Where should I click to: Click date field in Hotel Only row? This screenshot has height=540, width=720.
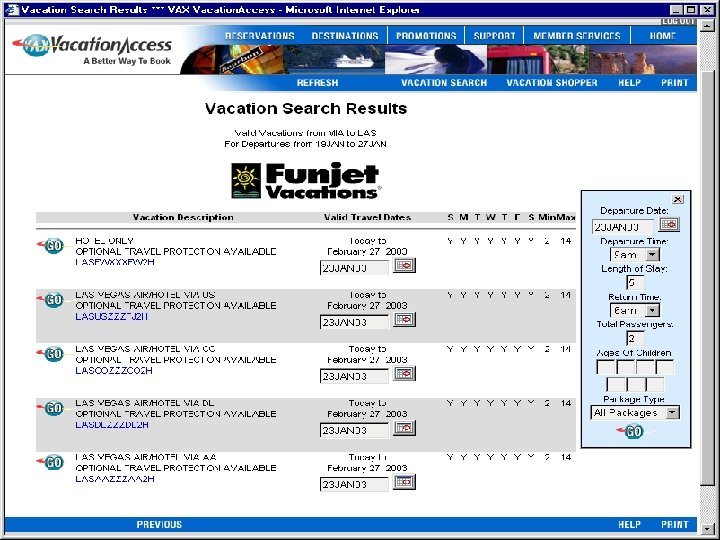[x=354, y=268]
